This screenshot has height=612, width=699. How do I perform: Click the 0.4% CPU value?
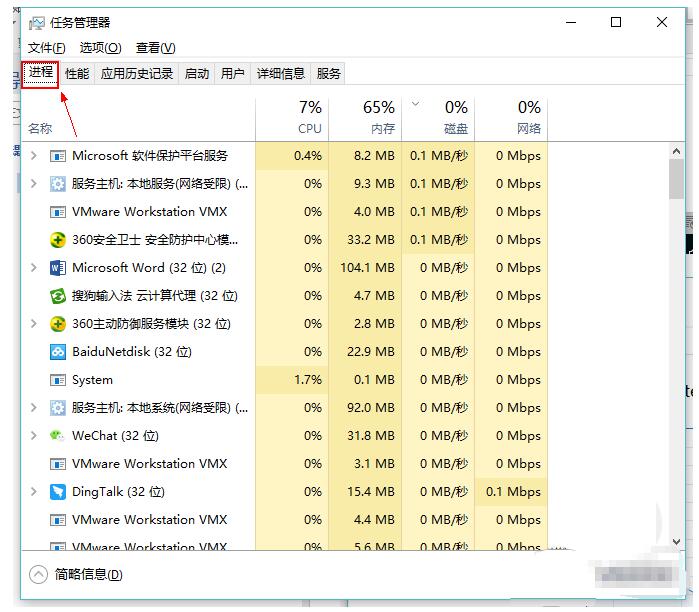pyautogui.click(x=308, y=156)
